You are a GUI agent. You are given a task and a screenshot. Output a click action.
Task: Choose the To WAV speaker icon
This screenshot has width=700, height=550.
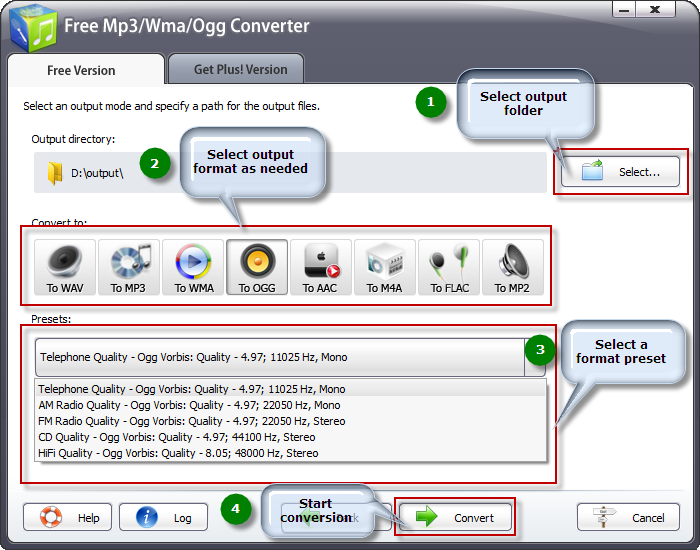[x=65, y=267]
